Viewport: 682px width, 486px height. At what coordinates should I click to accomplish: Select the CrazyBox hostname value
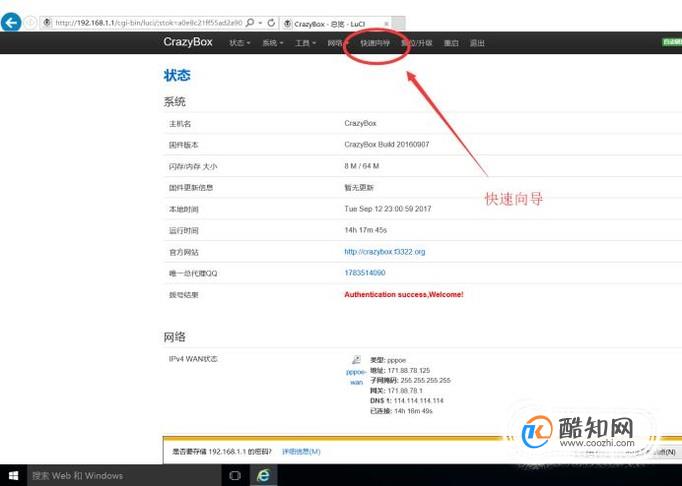tap(360, 123)
